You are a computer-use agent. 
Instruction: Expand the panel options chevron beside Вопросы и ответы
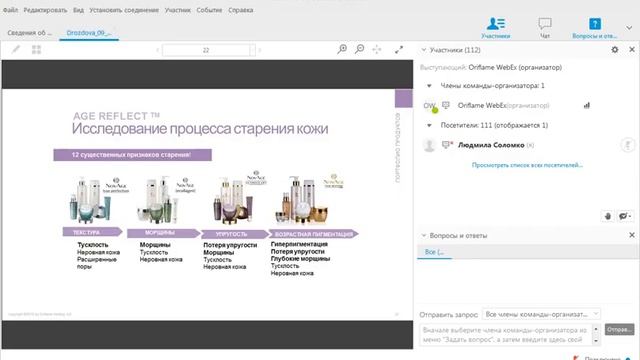[x=629, y=28]
